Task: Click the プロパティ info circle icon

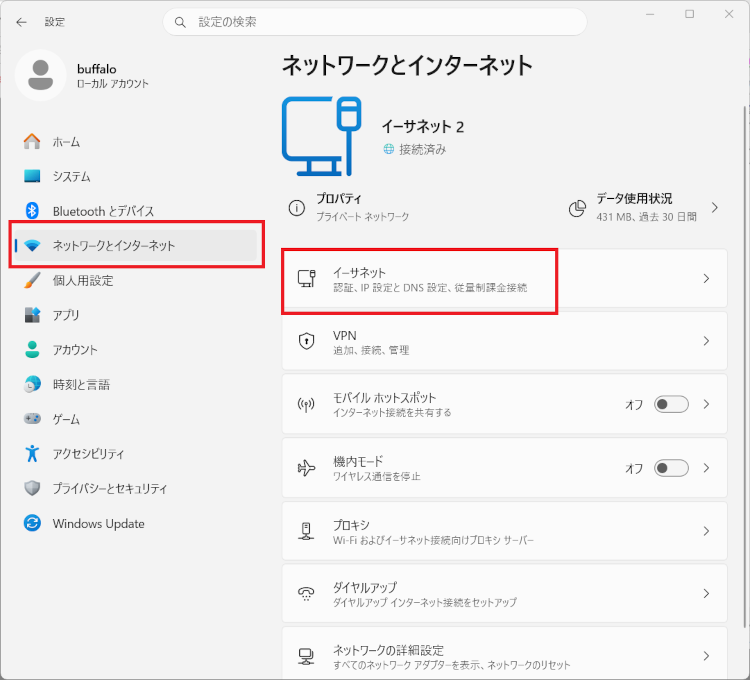Action: pos(297,208)
